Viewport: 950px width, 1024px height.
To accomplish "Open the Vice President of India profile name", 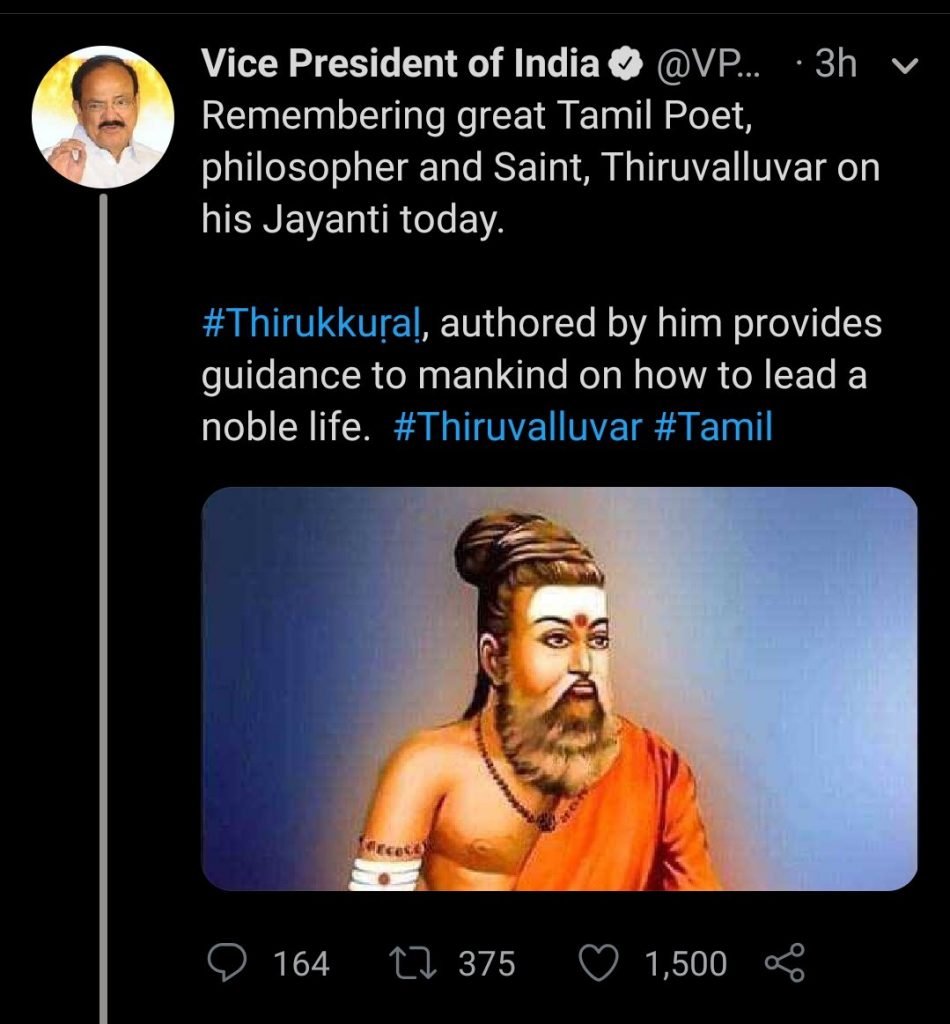I will pos(400,66).
